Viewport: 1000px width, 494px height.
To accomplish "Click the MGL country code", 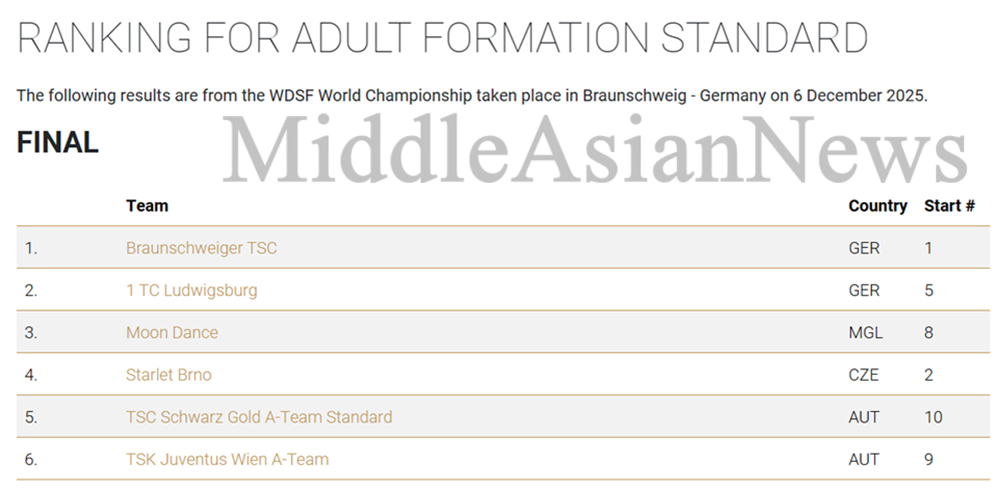I will [865, 333].
